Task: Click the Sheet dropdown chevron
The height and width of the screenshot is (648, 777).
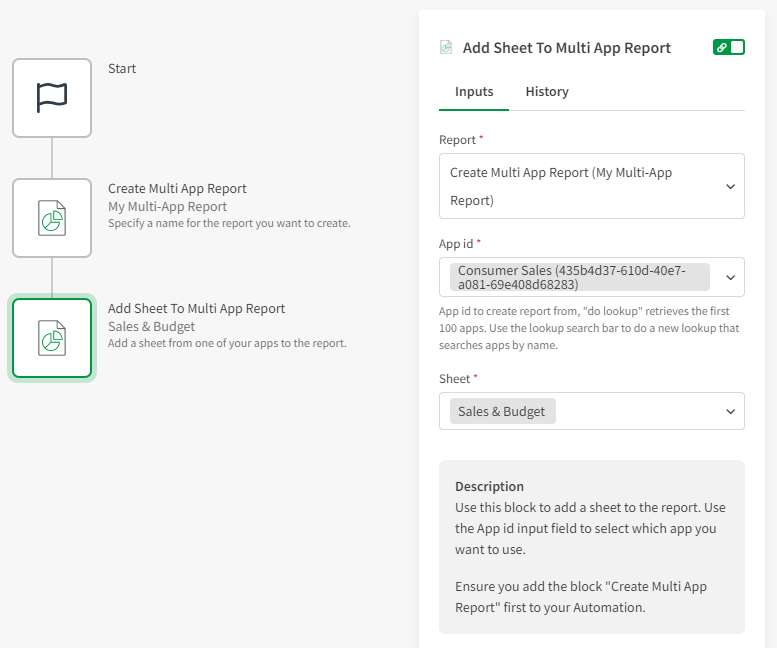Action: click(730, 412)
